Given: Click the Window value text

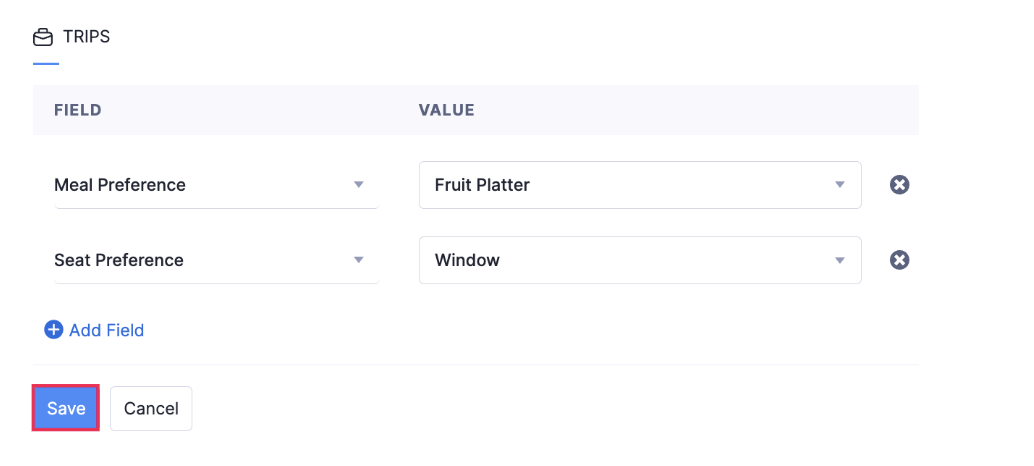Looking at the screenshot, I should (x=467, y=260).
